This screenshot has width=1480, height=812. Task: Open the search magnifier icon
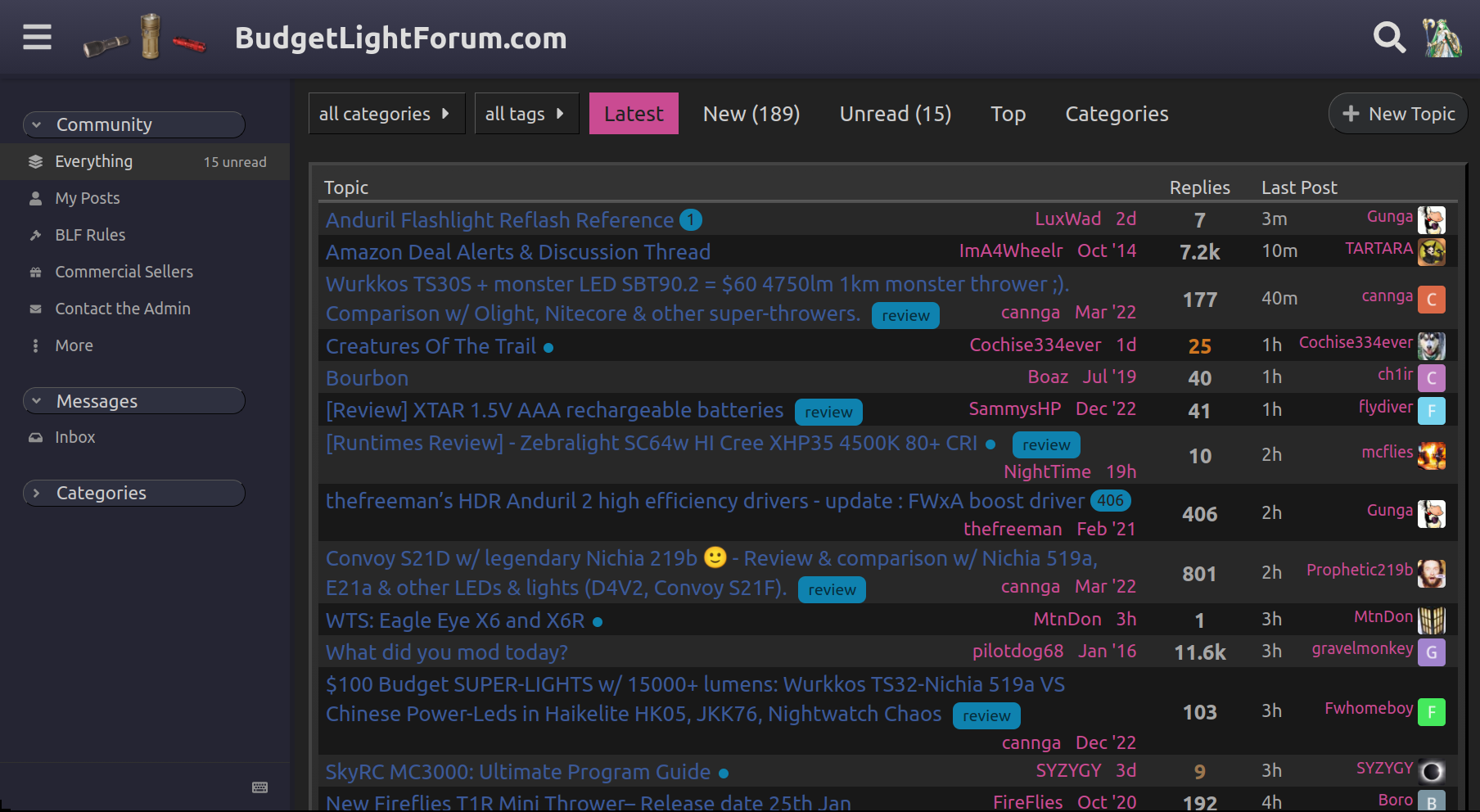(1389, 37)
